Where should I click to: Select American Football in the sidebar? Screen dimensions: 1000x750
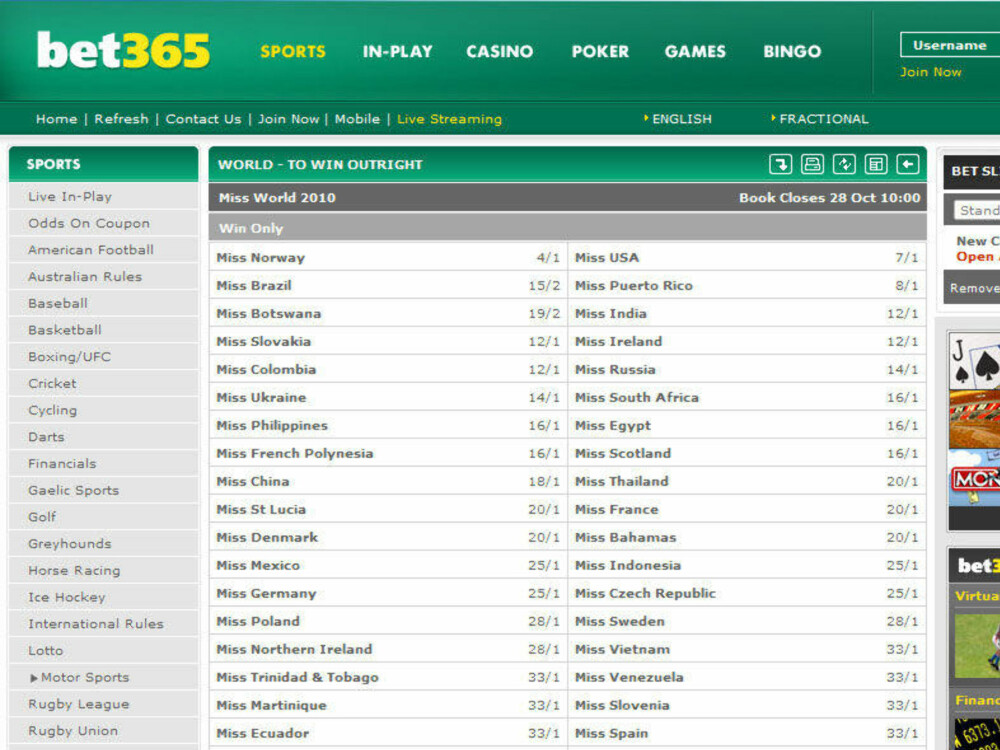pyautogui.click(x=103, y=250)
